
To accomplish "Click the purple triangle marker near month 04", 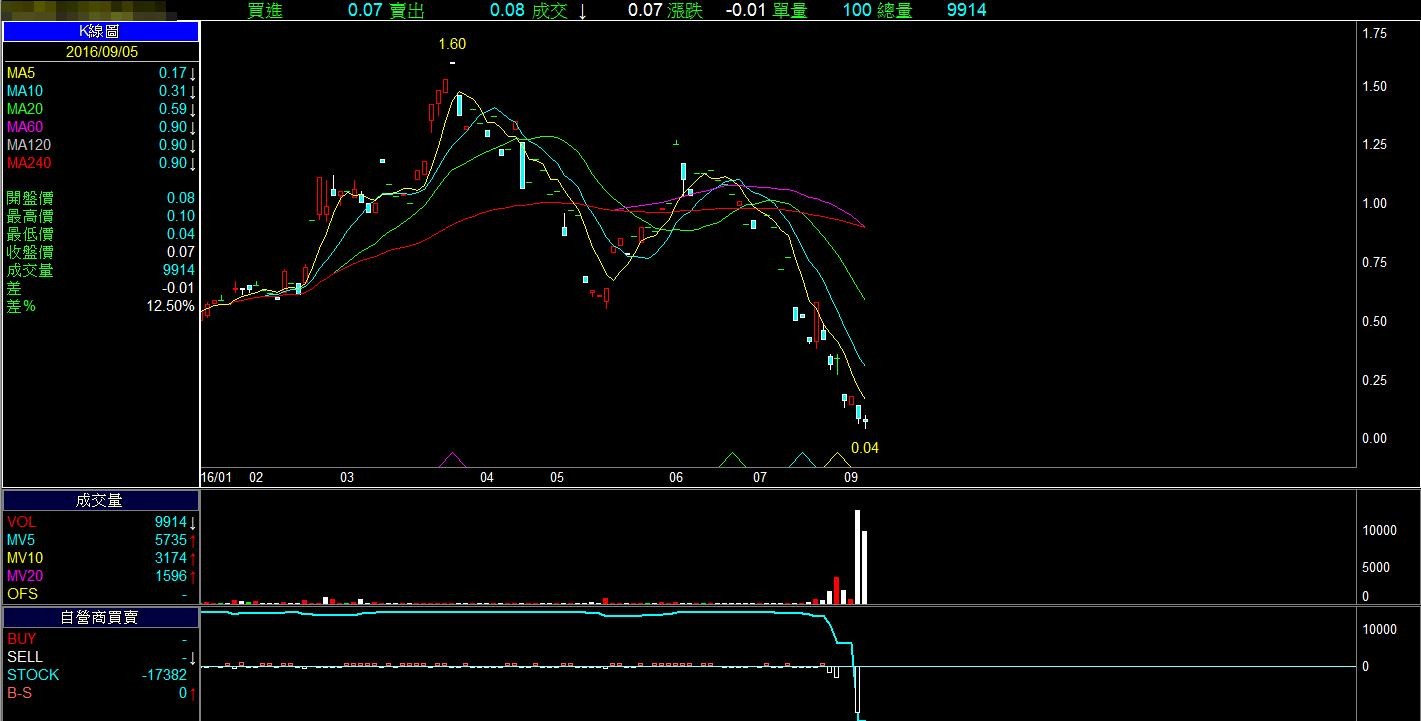I will (x=453, y=460).
